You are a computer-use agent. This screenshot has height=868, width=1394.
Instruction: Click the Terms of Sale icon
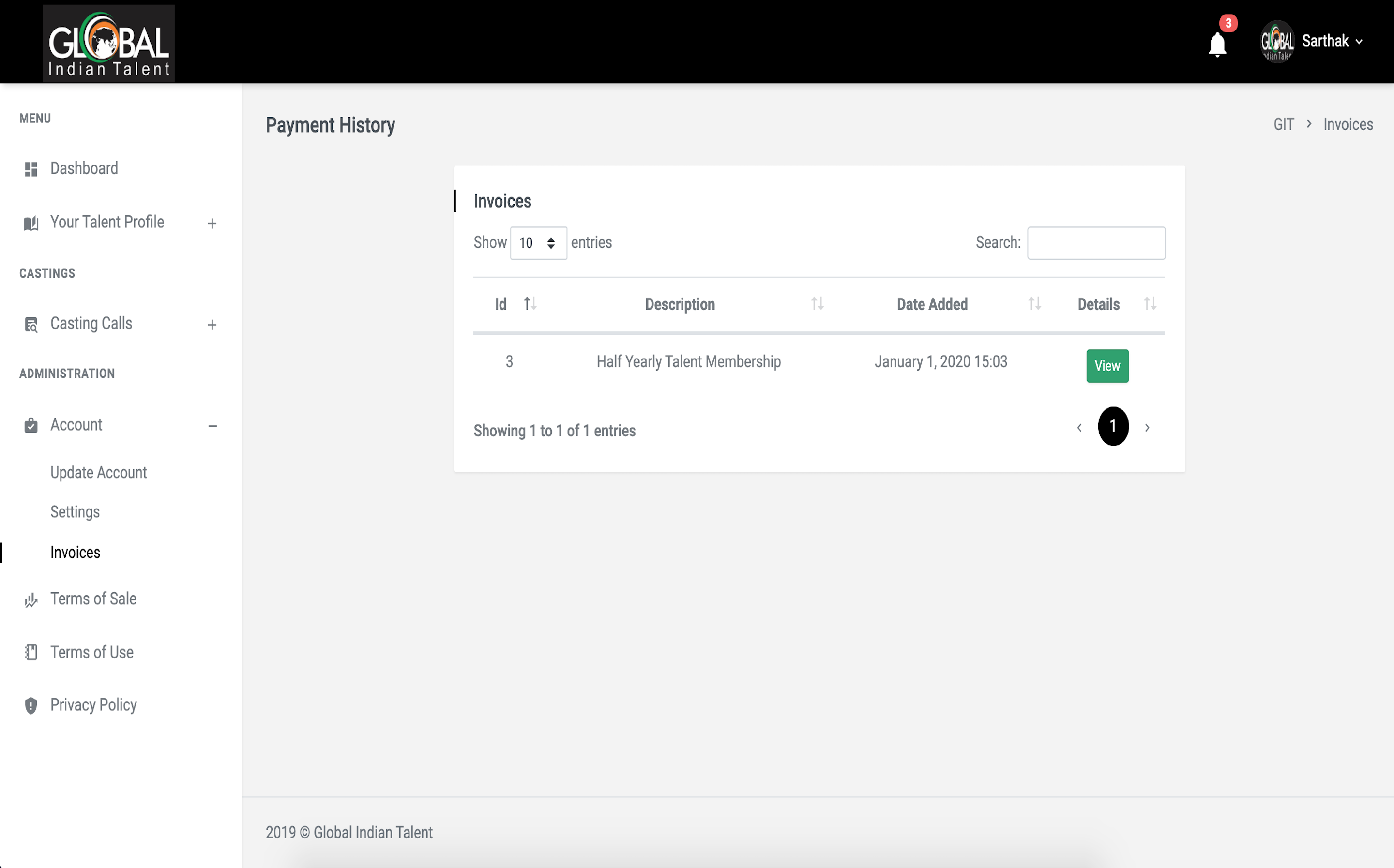pyautogui.click(x=31, y=600)
